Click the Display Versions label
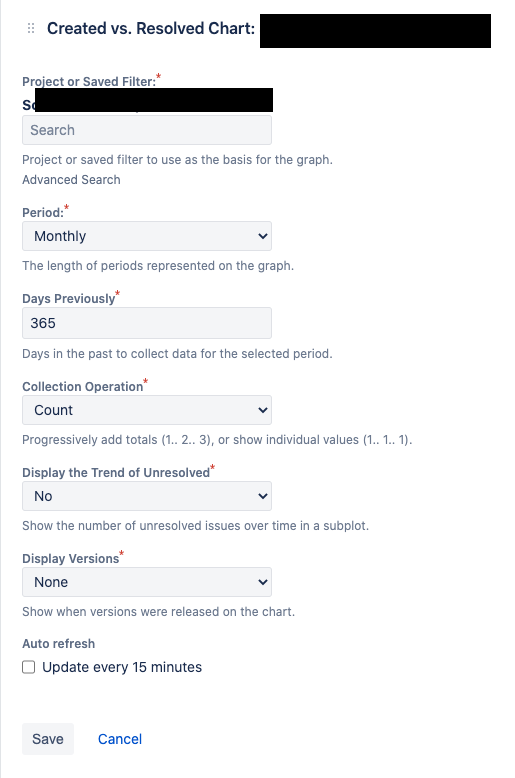The width and height of the screenshot is (515, 778). pyautogui.click(x=70, y=558)
